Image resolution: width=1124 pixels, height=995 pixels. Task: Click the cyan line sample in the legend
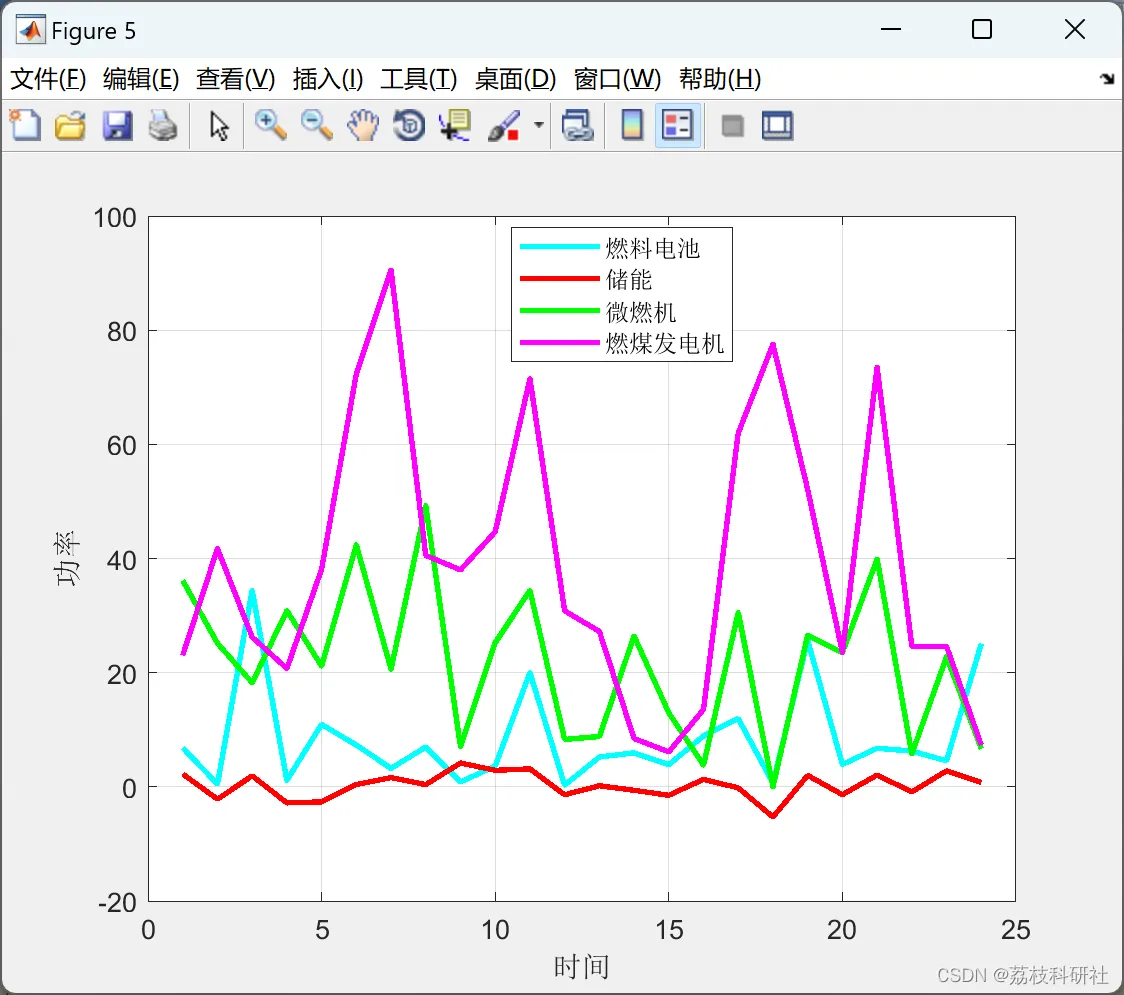(559, 247)
